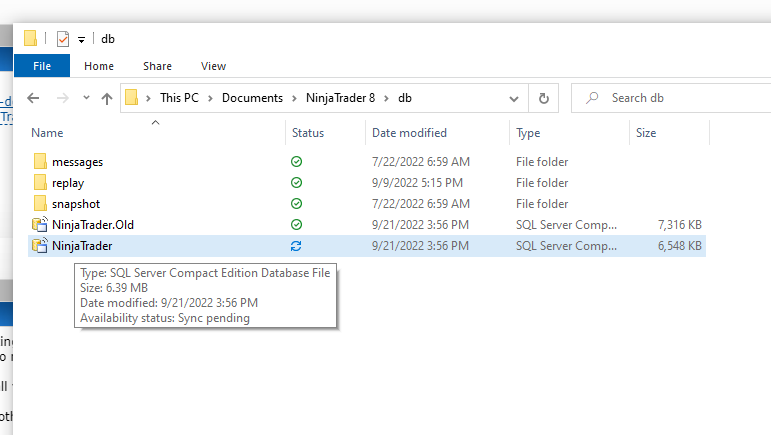
Task: Click sync pending icon for NinjaTrader
Action: [x=296, y=246]
